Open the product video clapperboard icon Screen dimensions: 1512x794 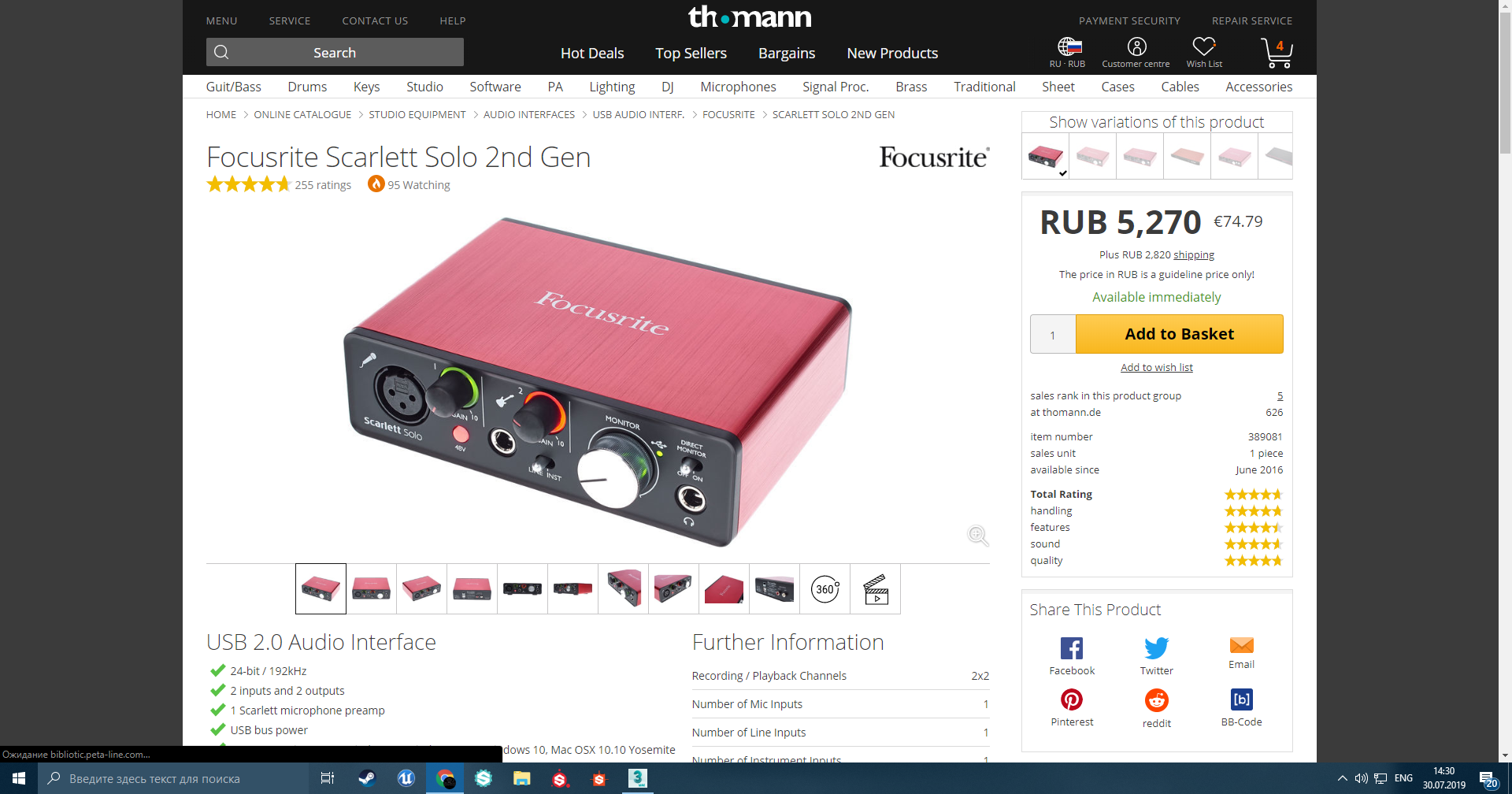(x=876, y=588)
